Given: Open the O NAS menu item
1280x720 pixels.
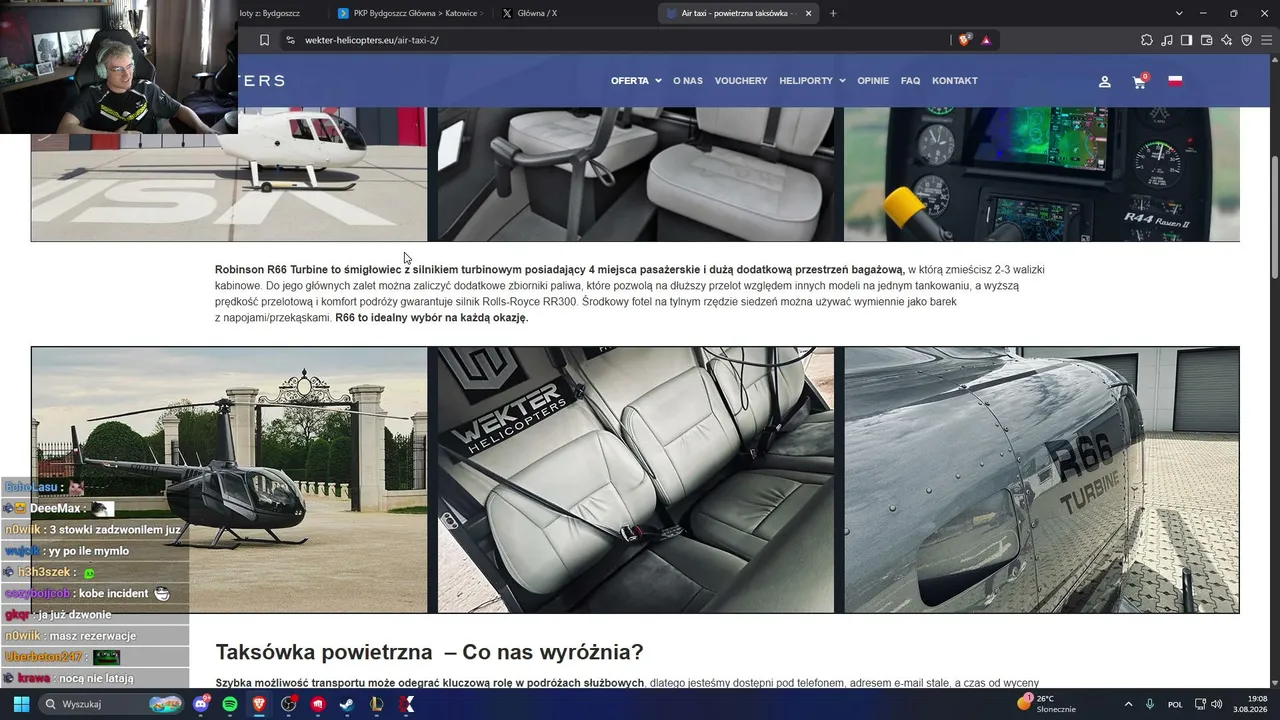Looking at the screenshot, I should tap(688, 81).
